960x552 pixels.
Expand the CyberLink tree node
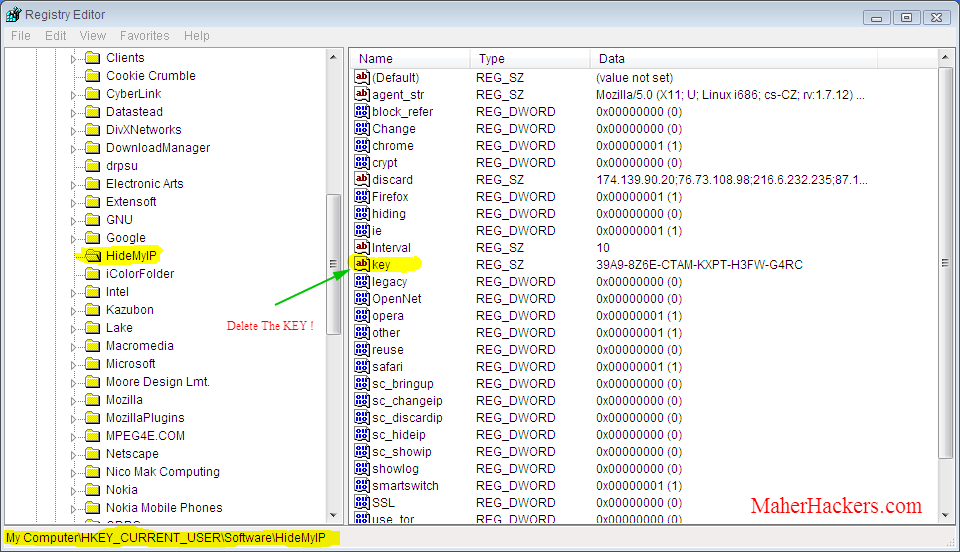click(x=73, y=95)
